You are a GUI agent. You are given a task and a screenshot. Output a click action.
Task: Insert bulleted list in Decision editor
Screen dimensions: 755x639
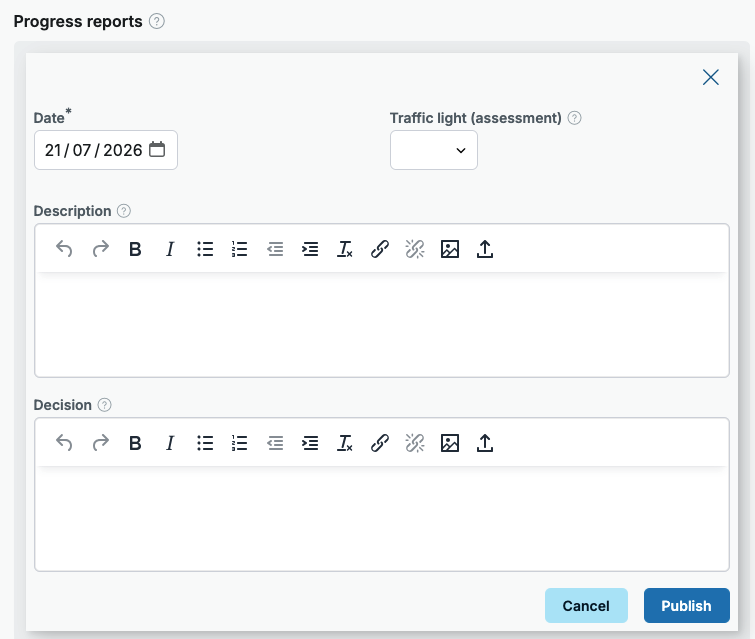point(205,443)
